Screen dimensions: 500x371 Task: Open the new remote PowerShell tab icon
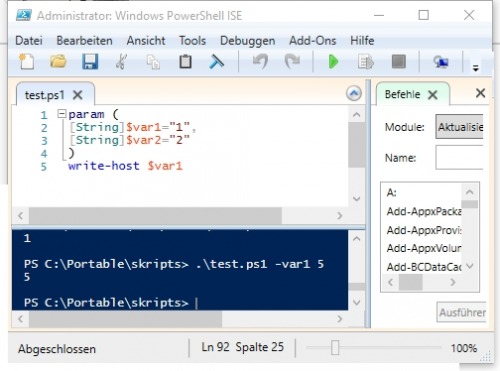441,62
